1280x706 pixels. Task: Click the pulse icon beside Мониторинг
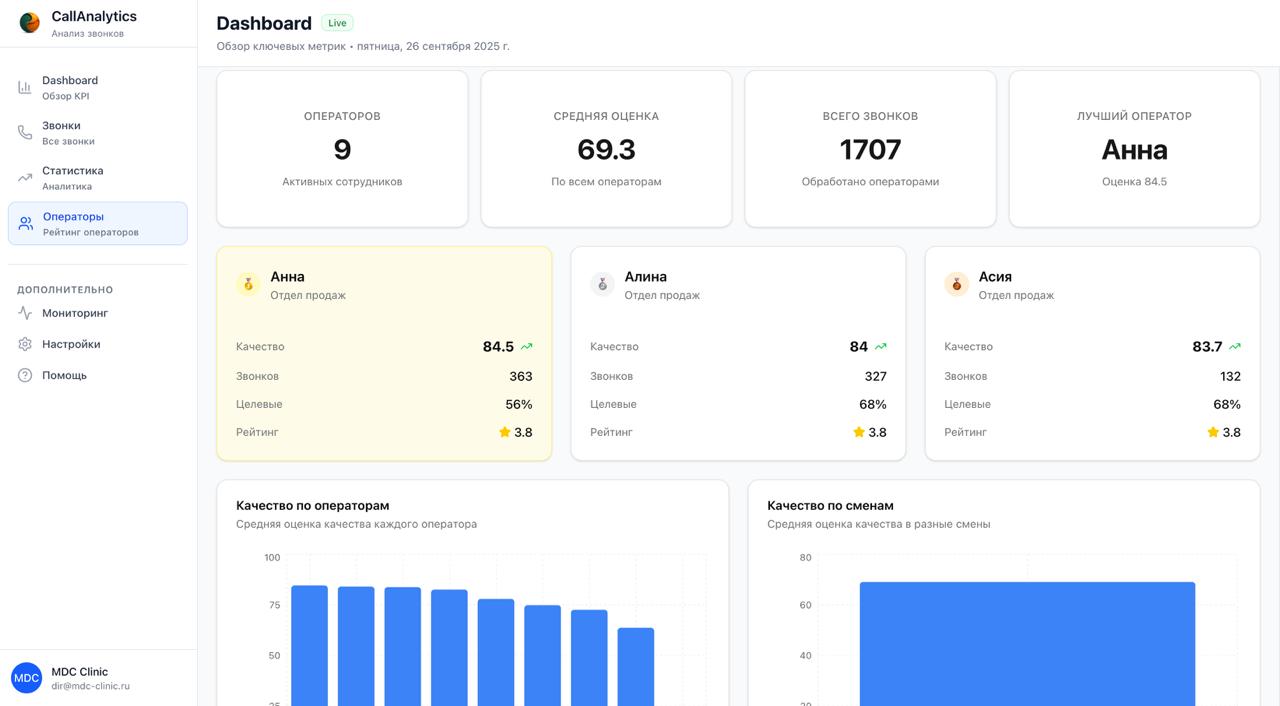pyautogui.click(x=25, y=313)
